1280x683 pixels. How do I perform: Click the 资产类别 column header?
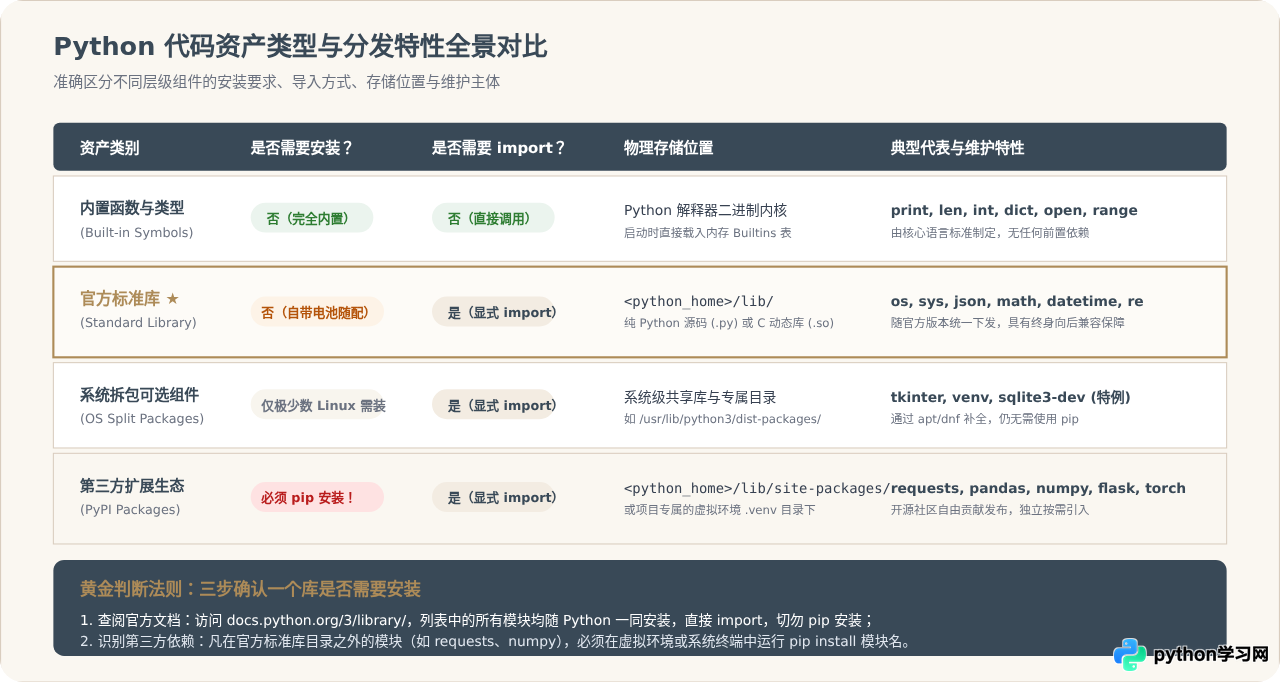[x=110, y=148]
